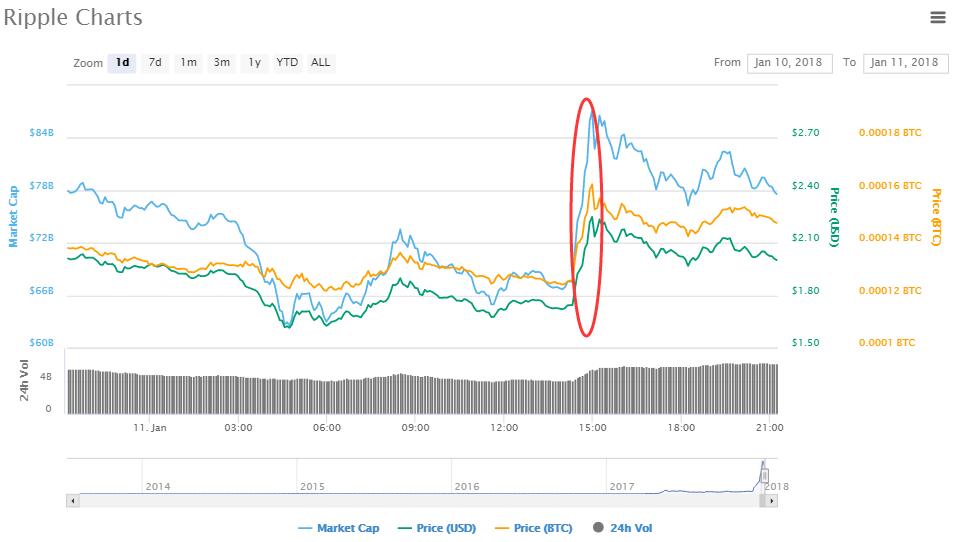The width and height of the screenshot is (955, 542).
Task: Click the $84B market cap axis label
Action: pyautogui.click(x=41, y=133)
